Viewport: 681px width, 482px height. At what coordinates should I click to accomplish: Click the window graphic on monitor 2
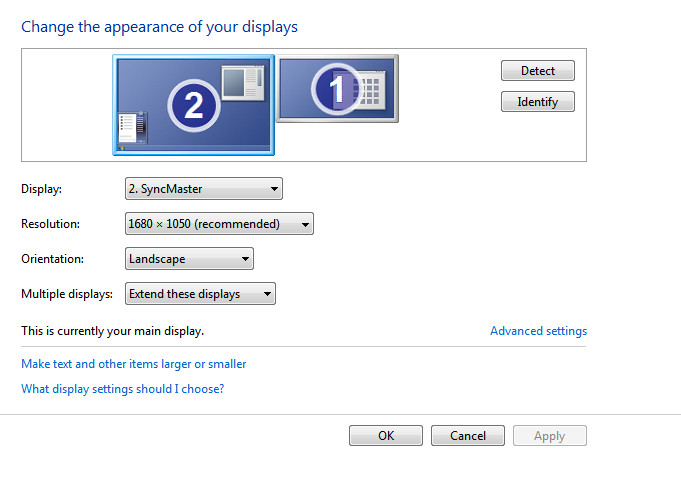242,82
